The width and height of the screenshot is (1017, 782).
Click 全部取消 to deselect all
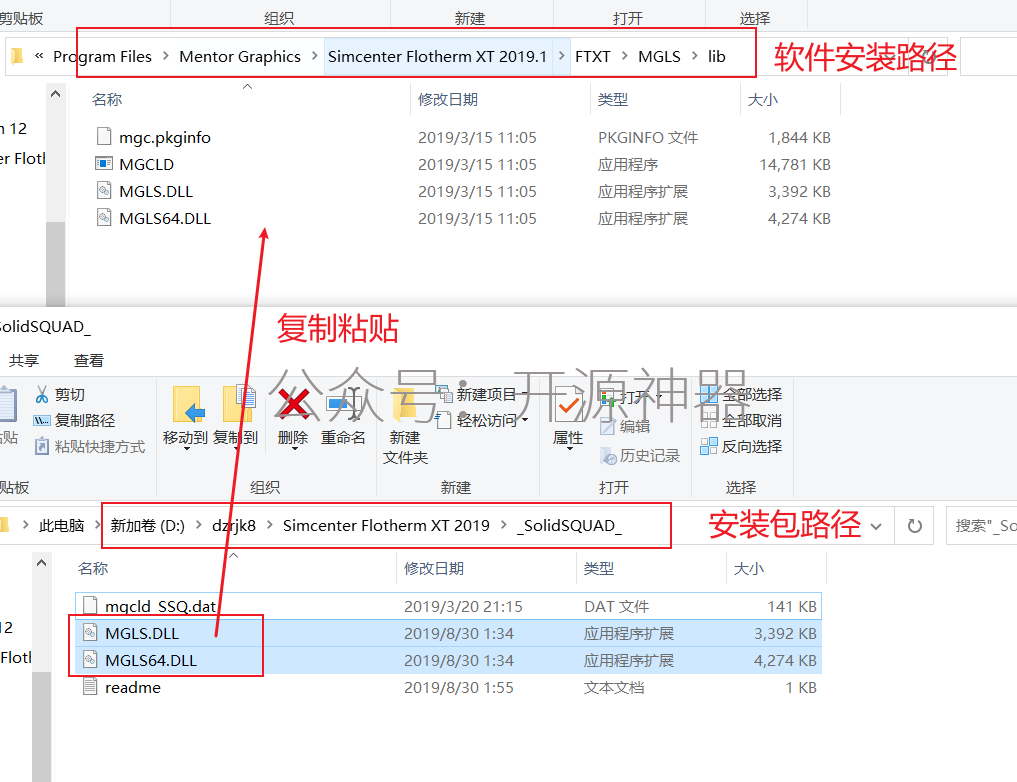point(741,420)
